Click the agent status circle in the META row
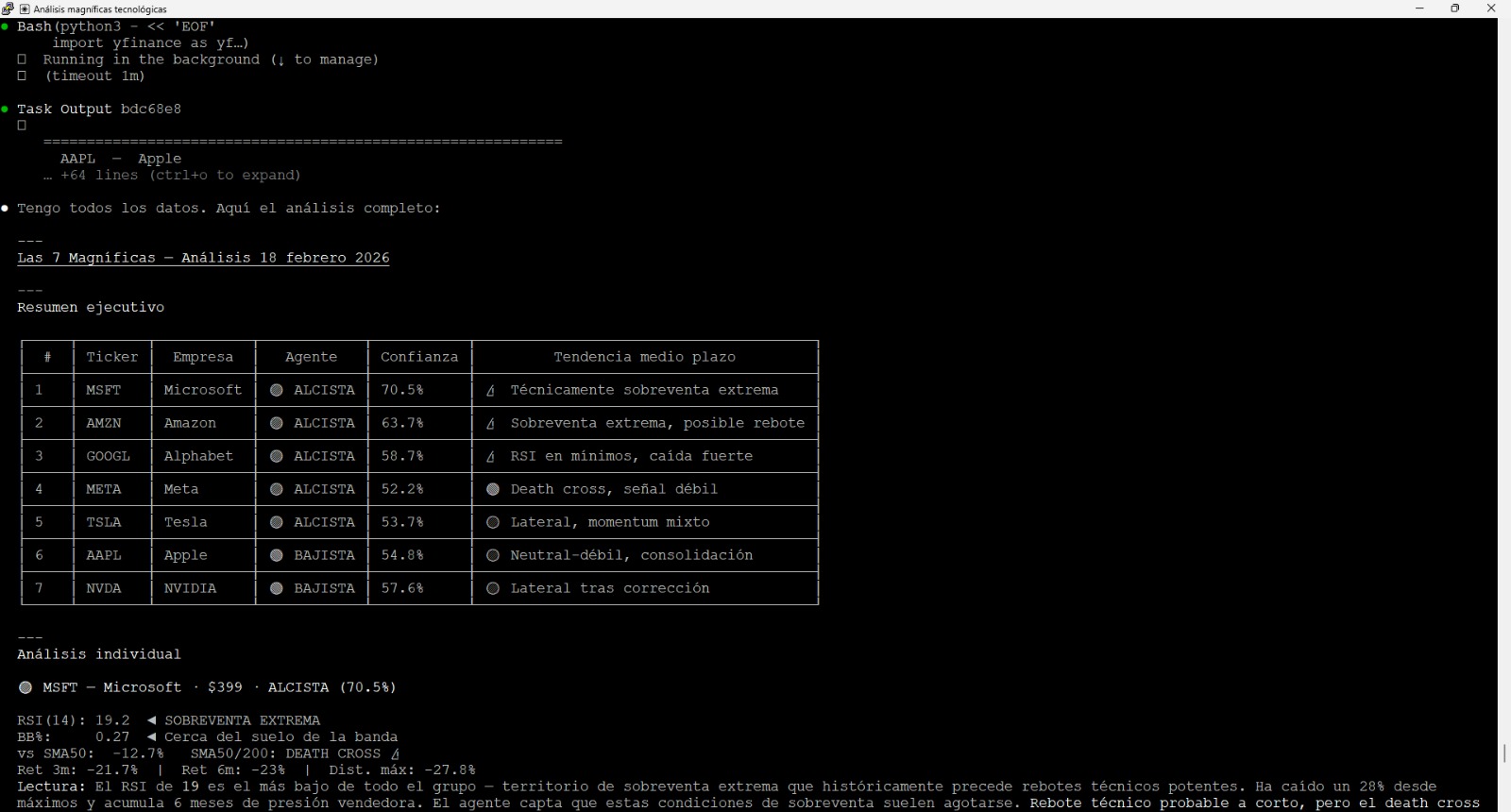Screen dimensions: 1511x812 [x=277, y=489]
